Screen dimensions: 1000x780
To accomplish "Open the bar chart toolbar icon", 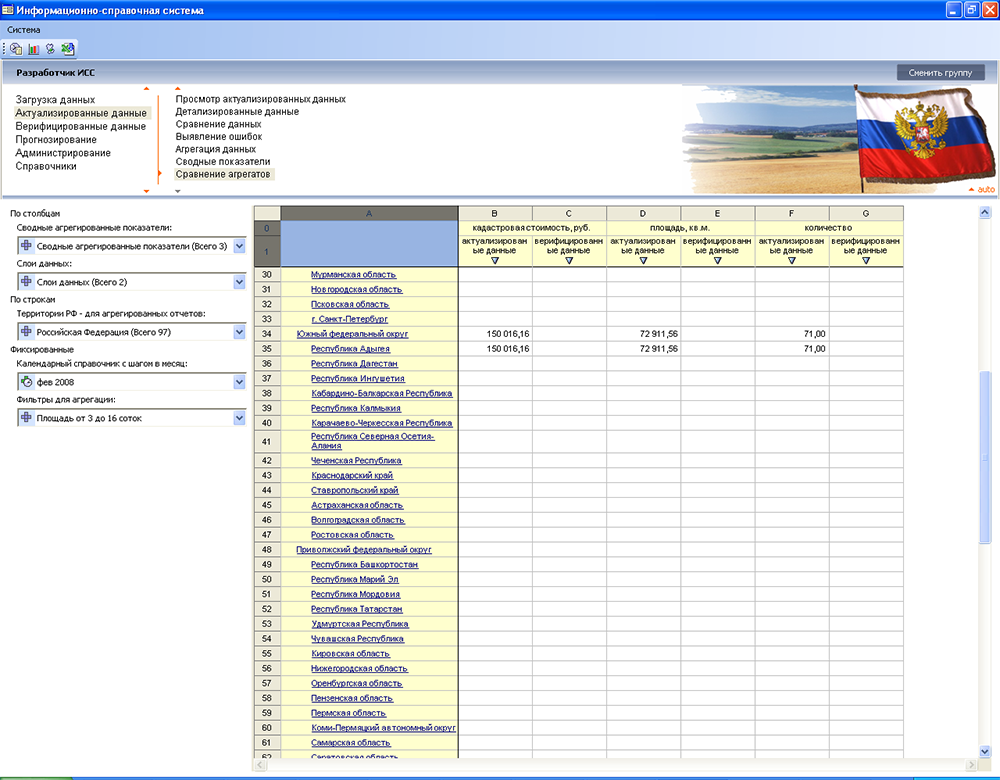I will click(x=33, y=48).
